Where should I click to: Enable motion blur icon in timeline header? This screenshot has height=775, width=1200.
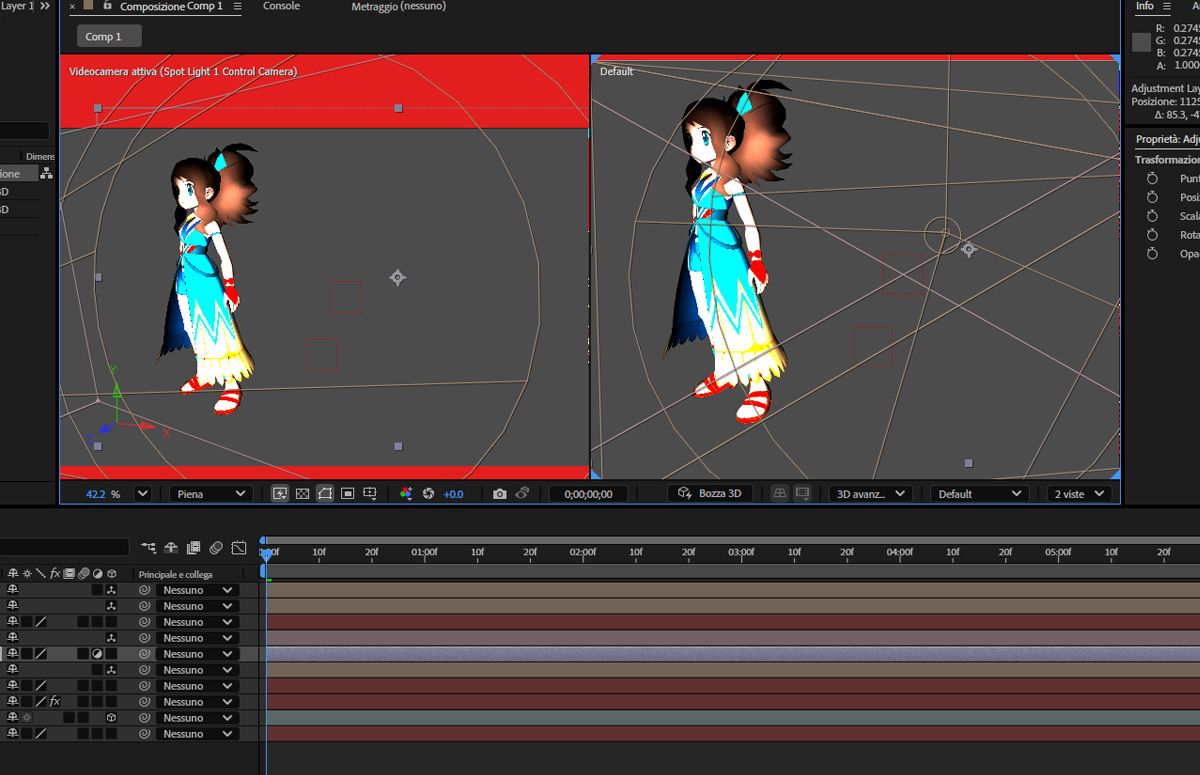[x=216, y=548]
